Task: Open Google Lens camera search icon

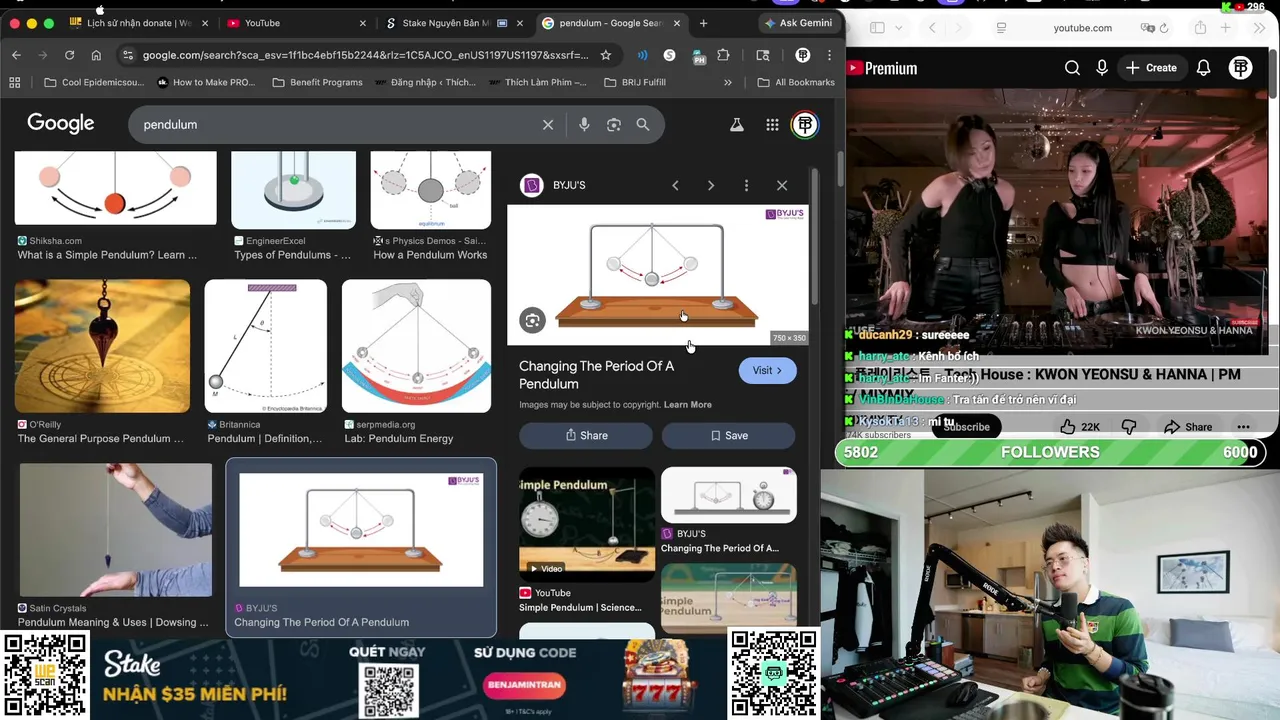Action: click(x=614, y=125)
